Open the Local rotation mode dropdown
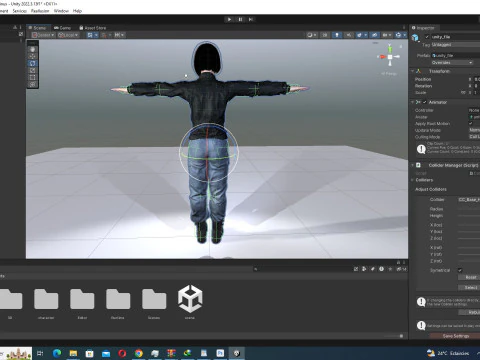The height and width of the screenshot is (360, 480). [68, 35]
